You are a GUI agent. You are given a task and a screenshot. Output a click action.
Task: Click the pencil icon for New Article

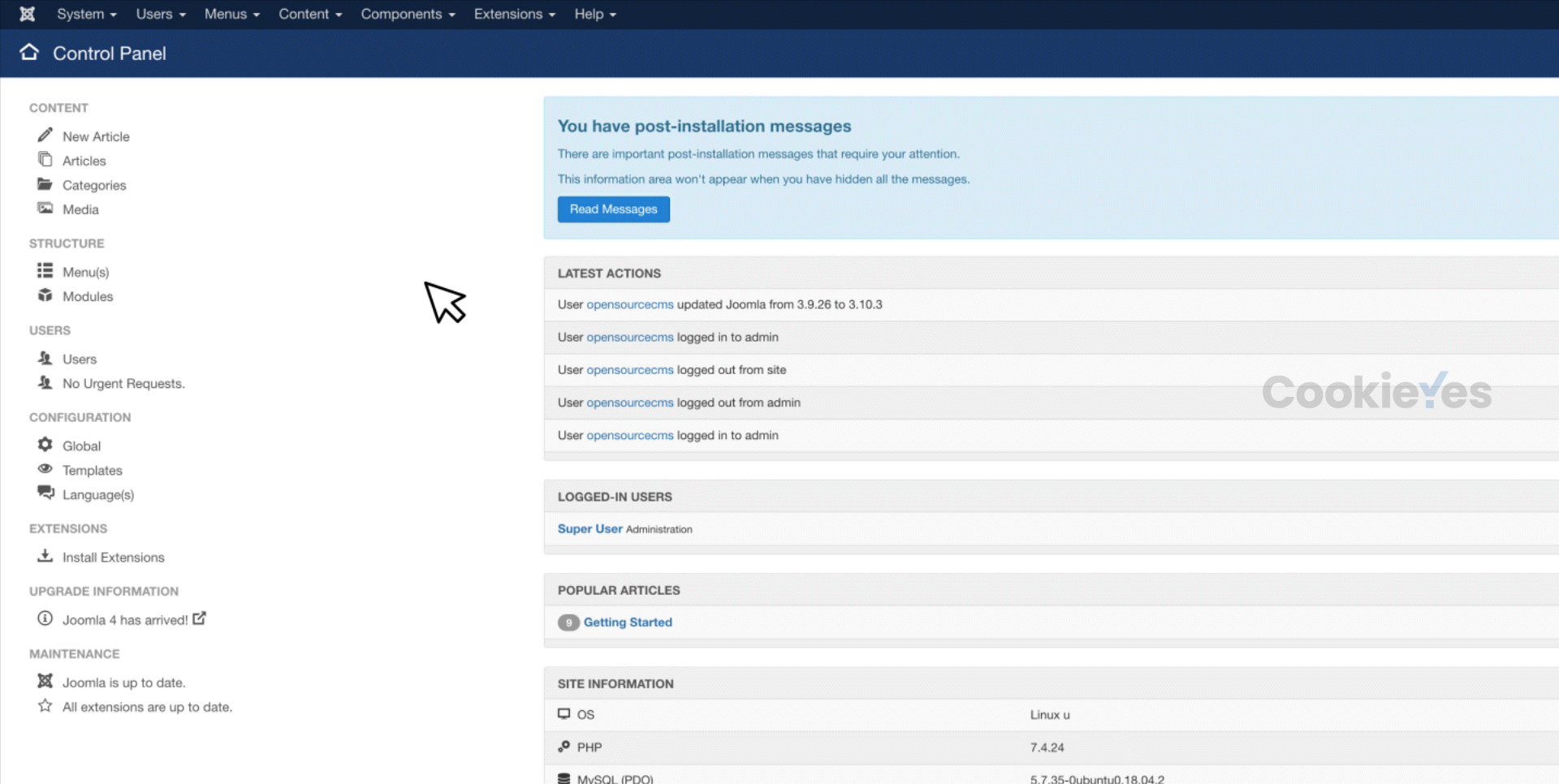pos(45,135)
